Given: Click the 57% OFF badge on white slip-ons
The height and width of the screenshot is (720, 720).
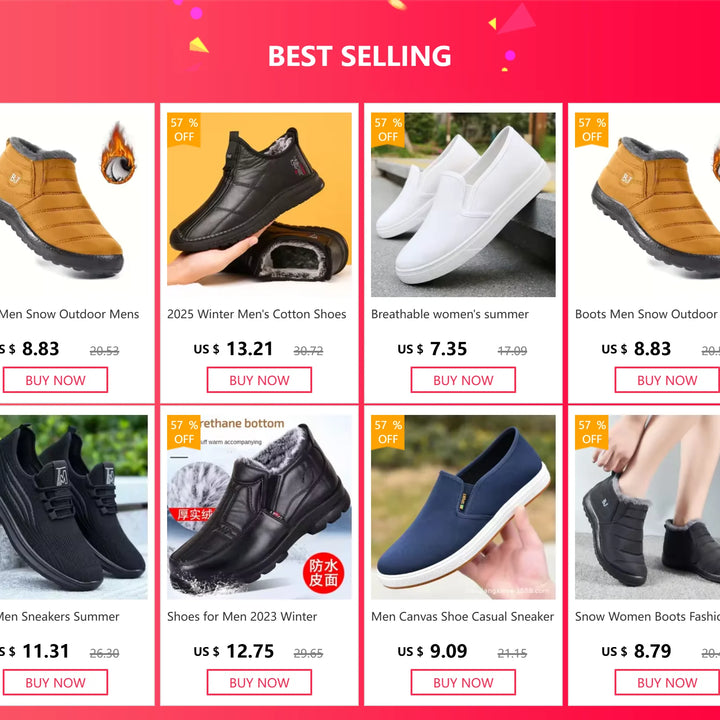Looking at the screenshot, I should click(x=388, y=130).
